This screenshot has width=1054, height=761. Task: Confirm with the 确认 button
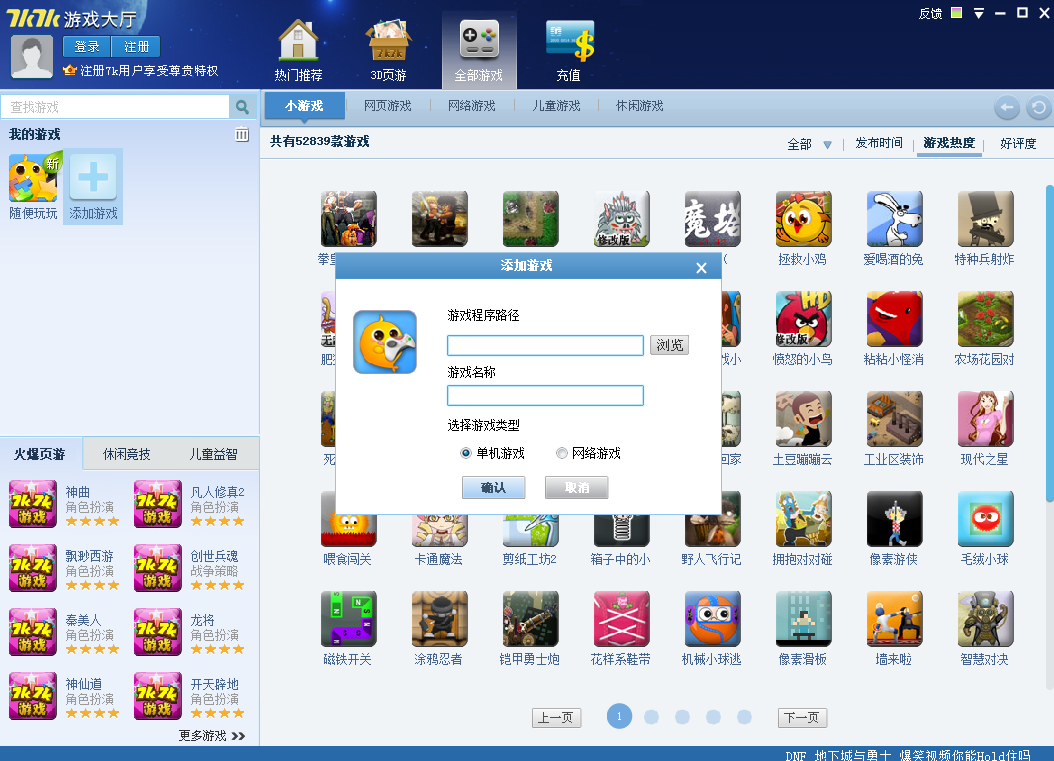(x=493, y=487)
